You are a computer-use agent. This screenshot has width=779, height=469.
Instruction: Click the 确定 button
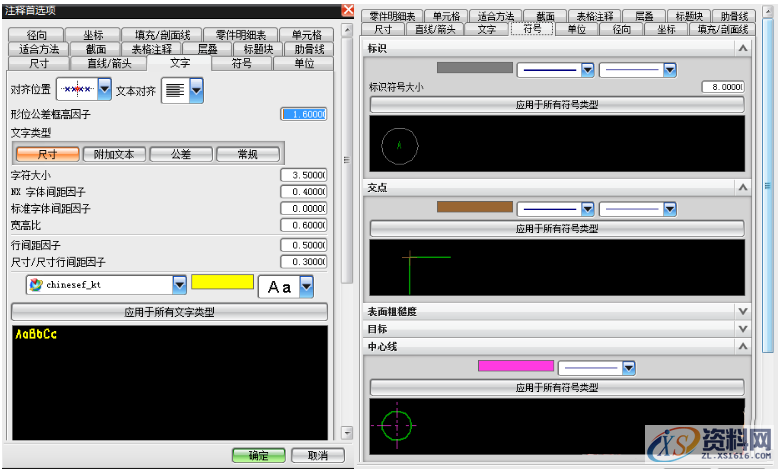tap(258, 455)
